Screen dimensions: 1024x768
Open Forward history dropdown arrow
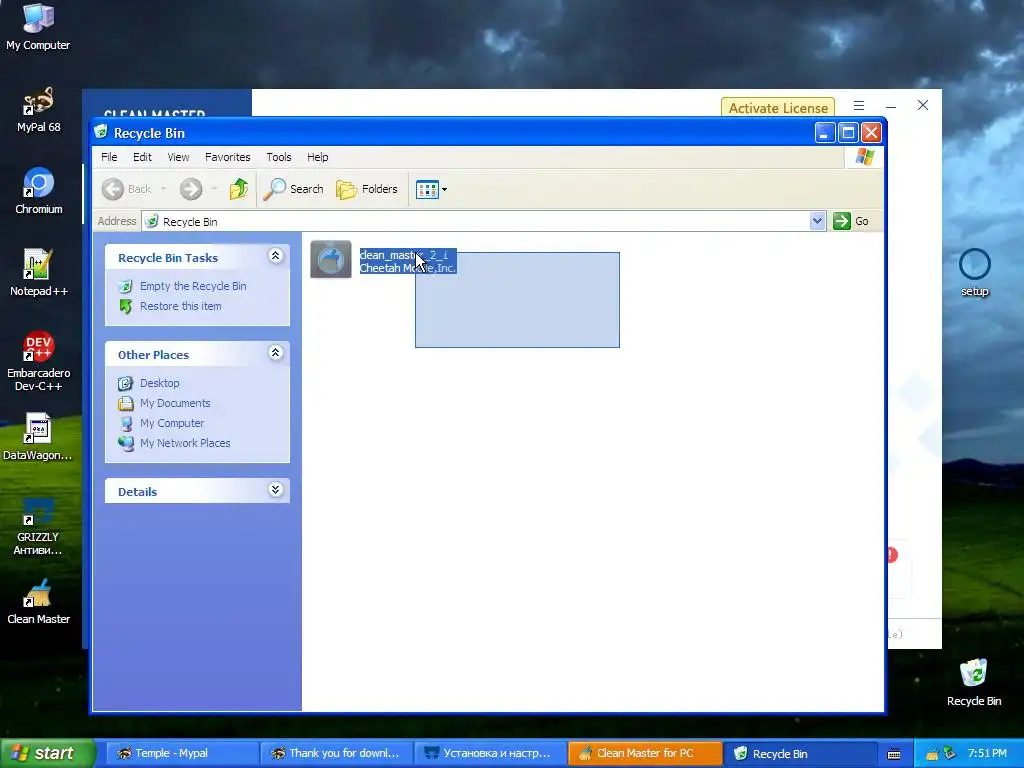(x=214, y=189)
